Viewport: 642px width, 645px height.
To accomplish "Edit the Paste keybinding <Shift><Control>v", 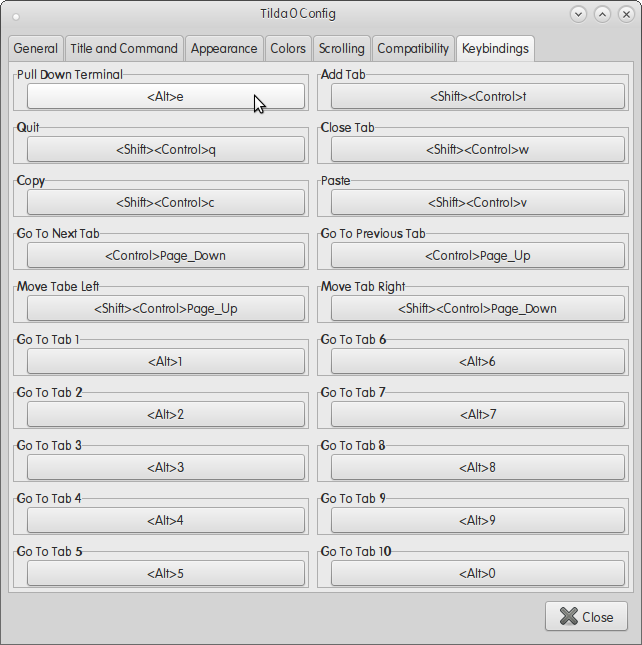I will (x=478, y=202).
